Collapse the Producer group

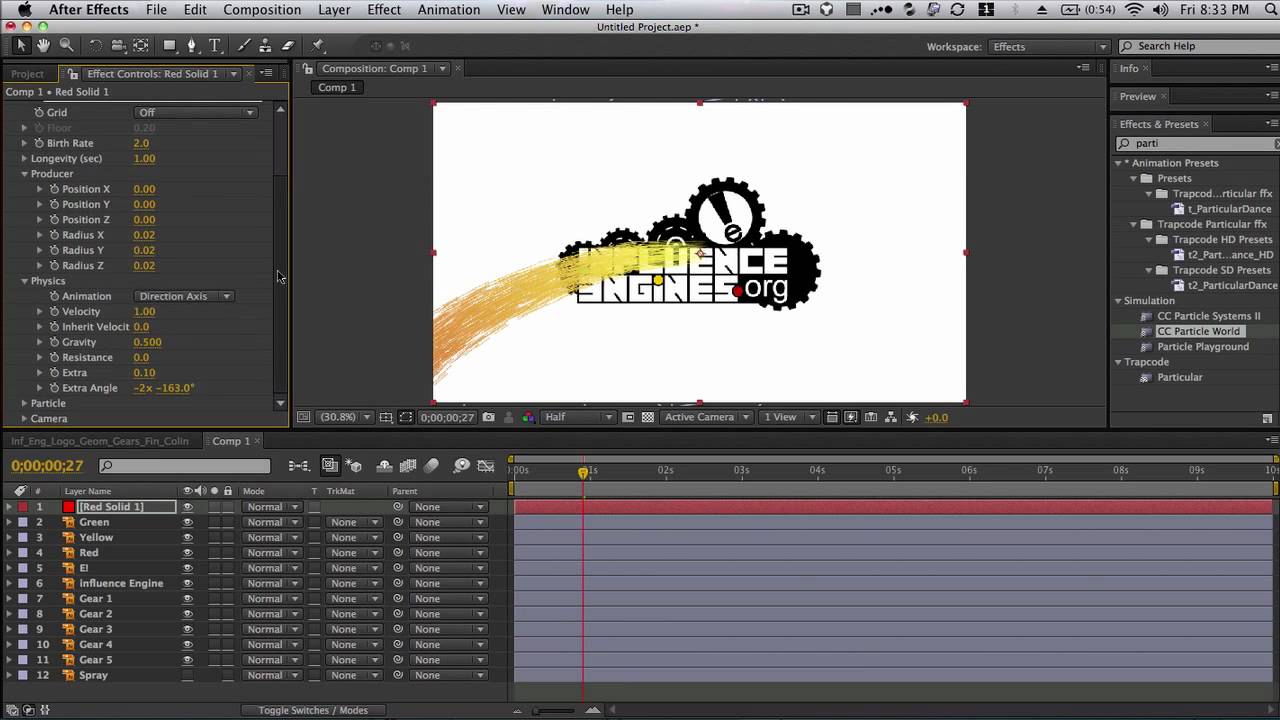tap(24, 174)
